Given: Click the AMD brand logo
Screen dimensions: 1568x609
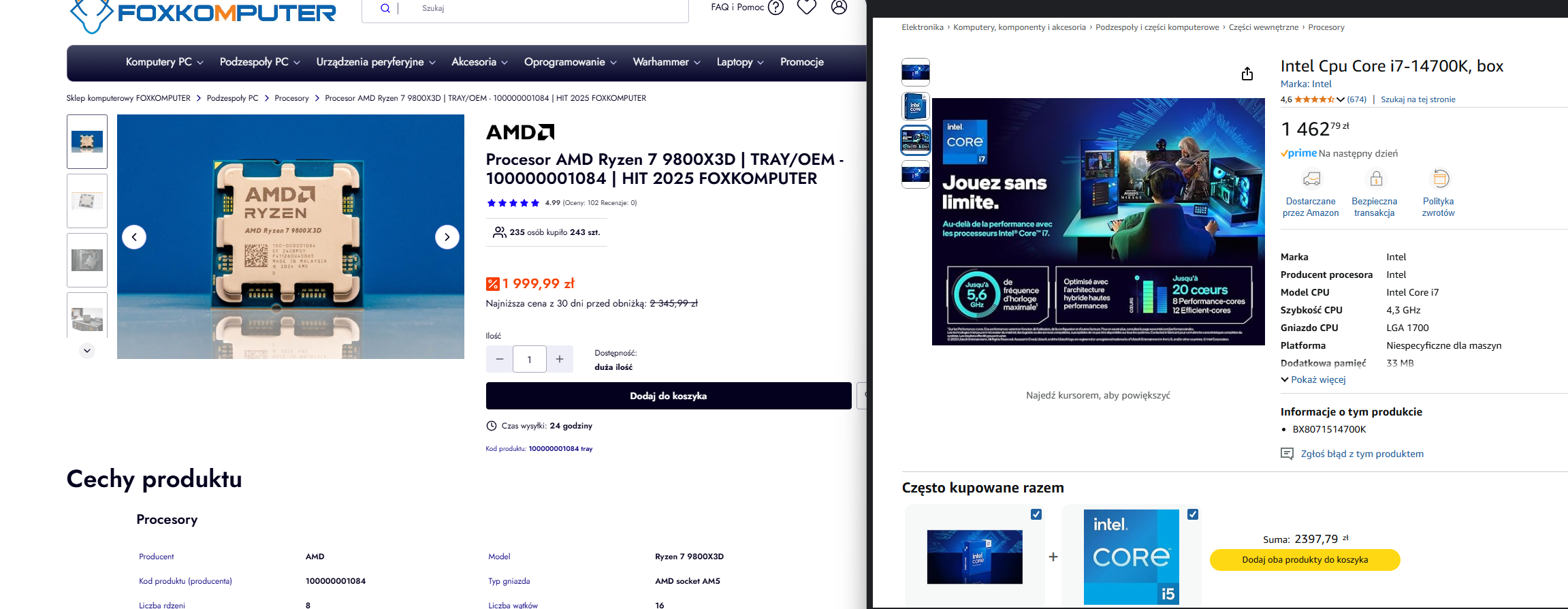Looking at the screenshot, I should (520, 132).
